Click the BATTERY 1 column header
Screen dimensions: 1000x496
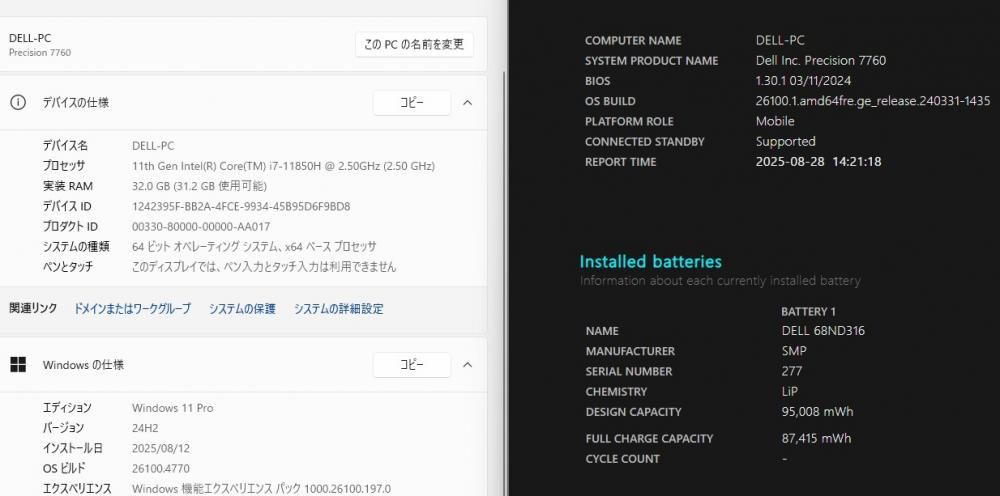[x=808, y=312]
